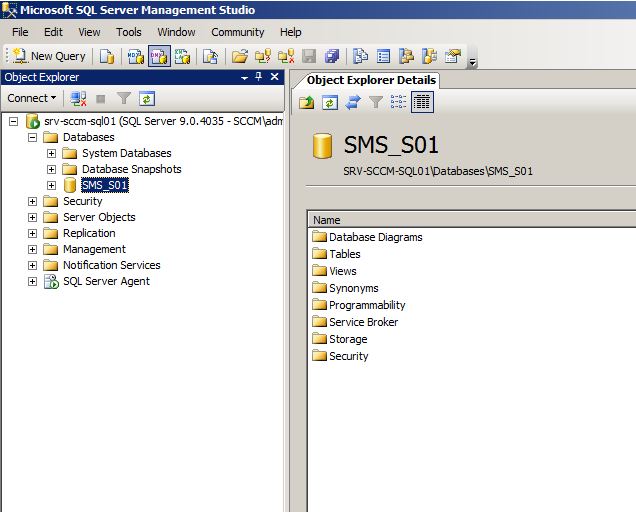Click the Analysis Services DMX Query icon
This screenshot has width=636, height=512.
pos(159,56)
